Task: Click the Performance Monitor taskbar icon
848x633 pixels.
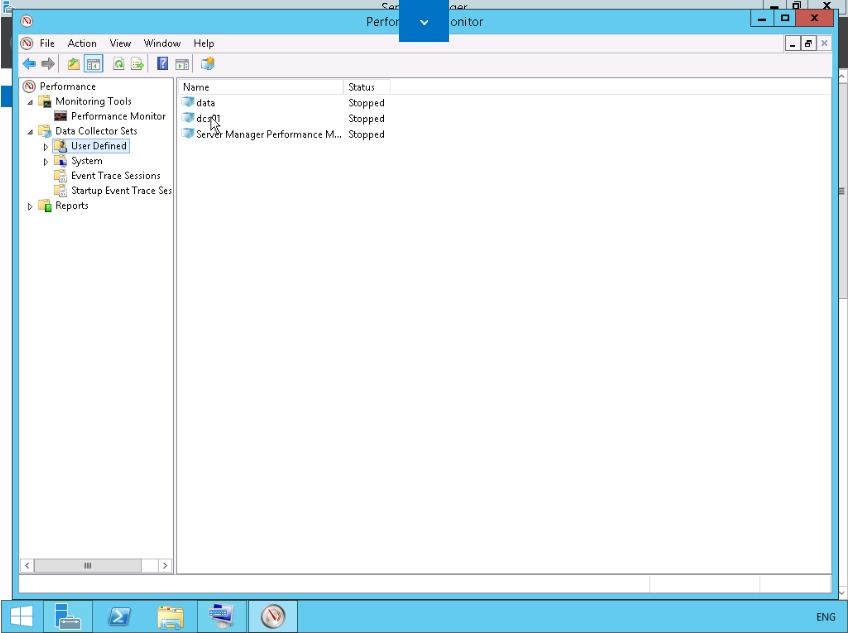Action: coord(273,616)
